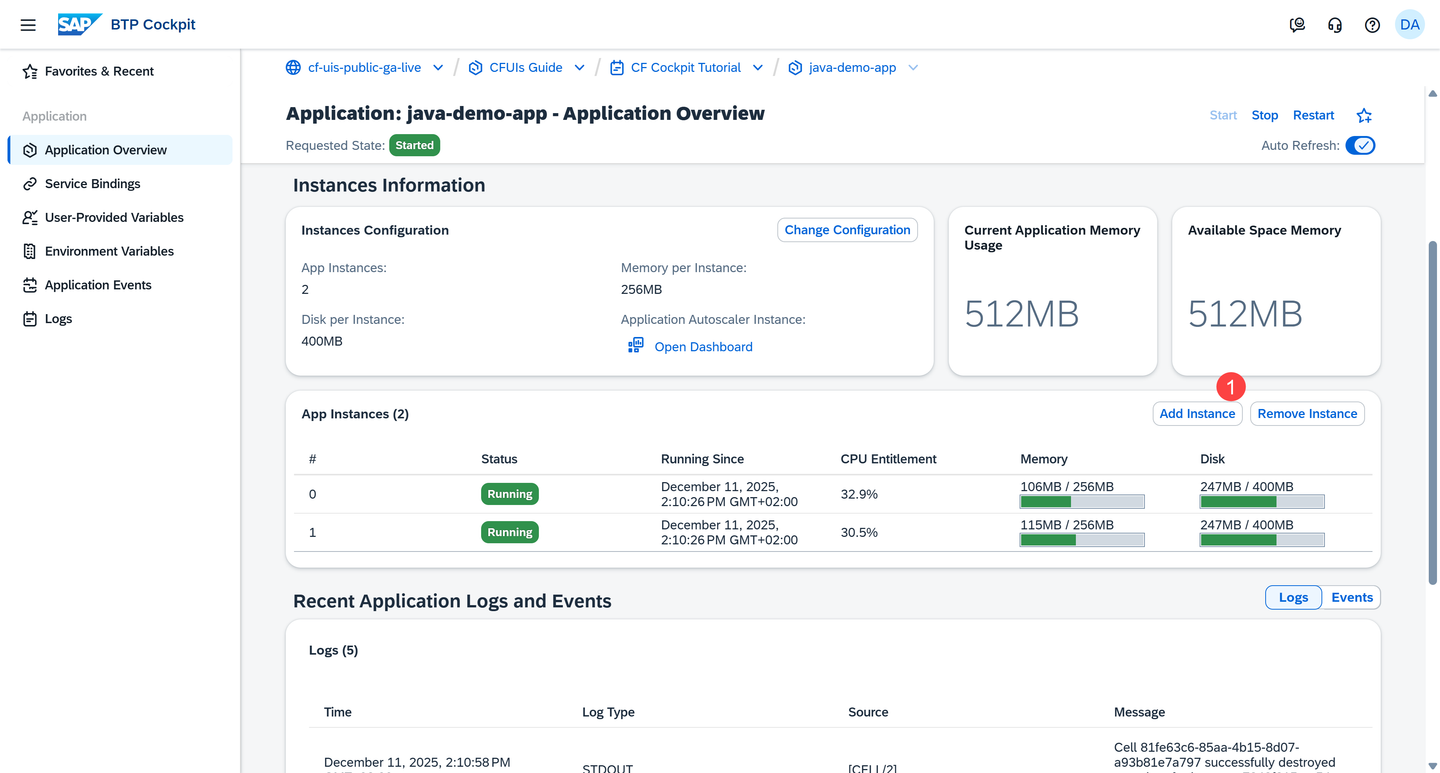Open Environment Variables page

coord(120,251)
